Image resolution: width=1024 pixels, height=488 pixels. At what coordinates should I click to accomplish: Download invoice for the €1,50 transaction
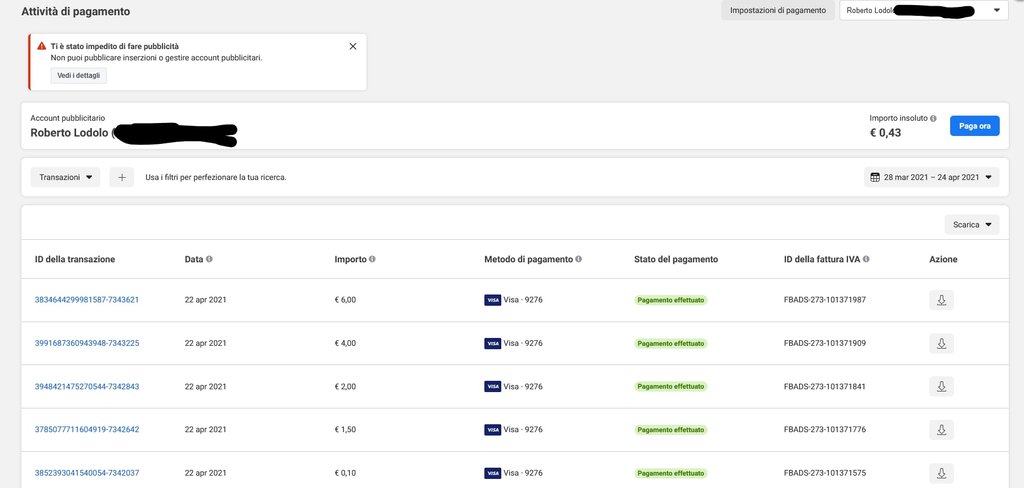pyautogui.click(x=940, y=430)
